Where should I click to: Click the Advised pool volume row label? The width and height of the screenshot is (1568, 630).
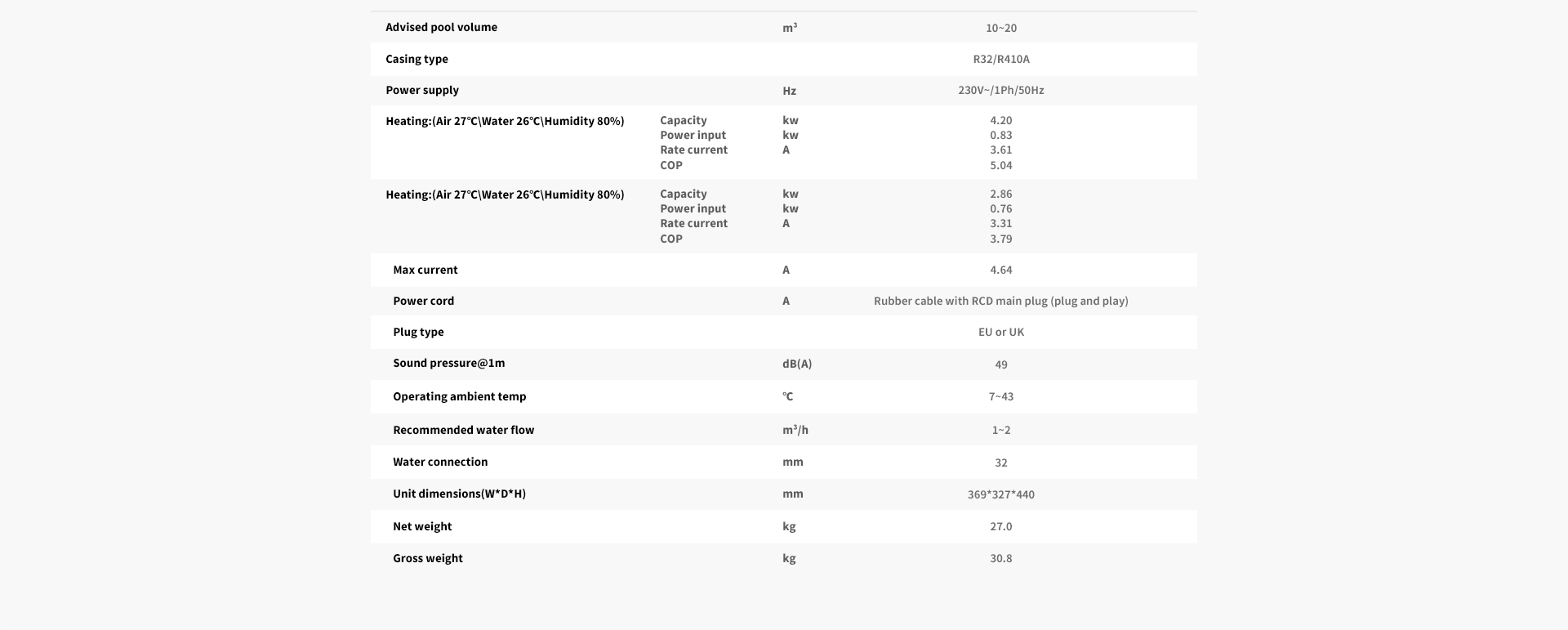[441, 27]
